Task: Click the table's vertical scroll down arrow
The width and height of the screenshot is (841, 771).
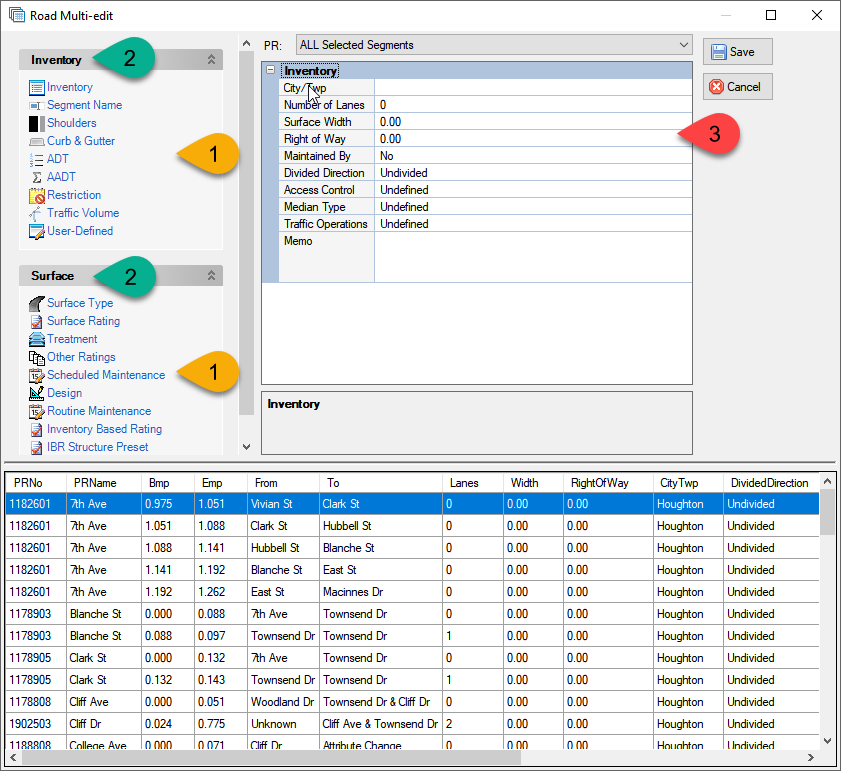Action: click(x=827, y=741)
